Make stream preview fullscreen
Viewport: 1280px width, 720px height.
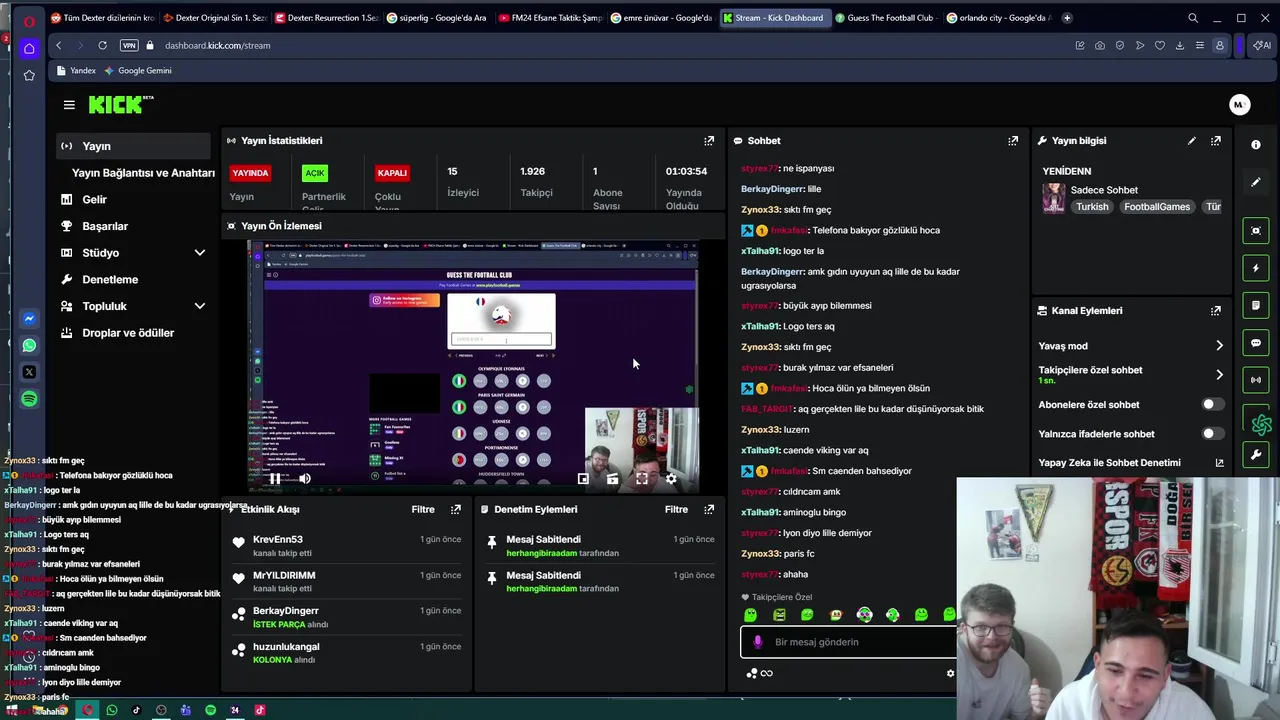(642, 479)
